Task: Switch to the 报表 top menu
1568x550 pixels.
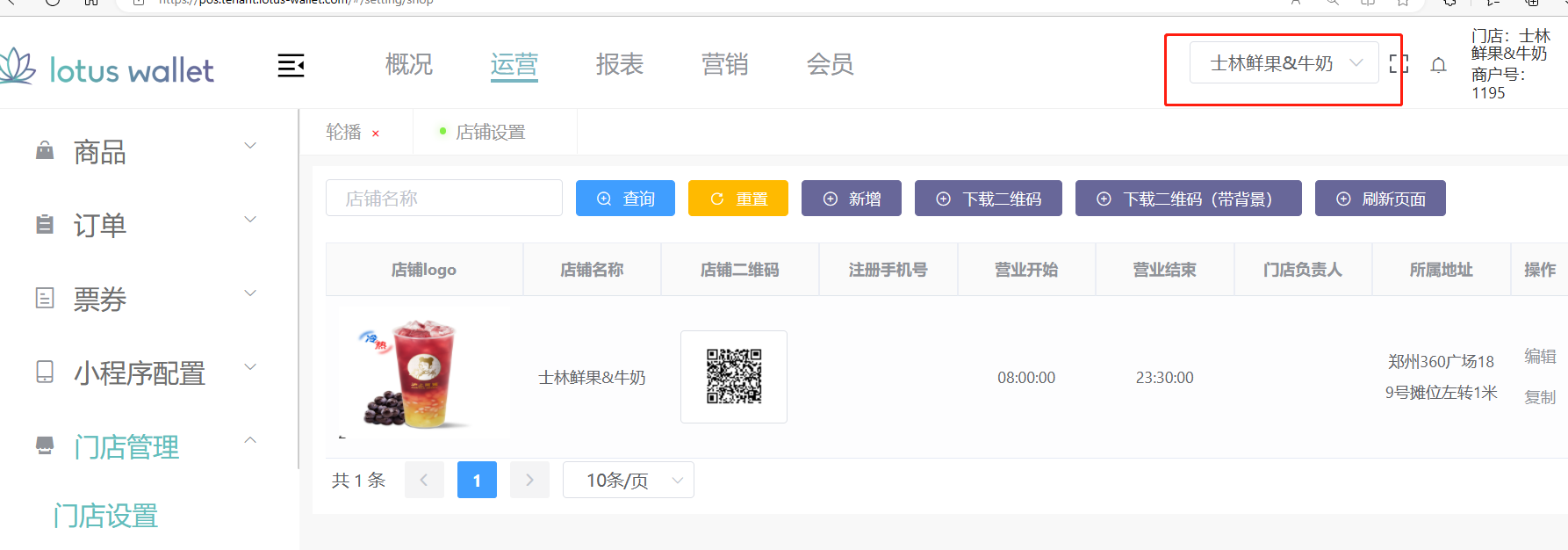Action: (x=620, y=64)
